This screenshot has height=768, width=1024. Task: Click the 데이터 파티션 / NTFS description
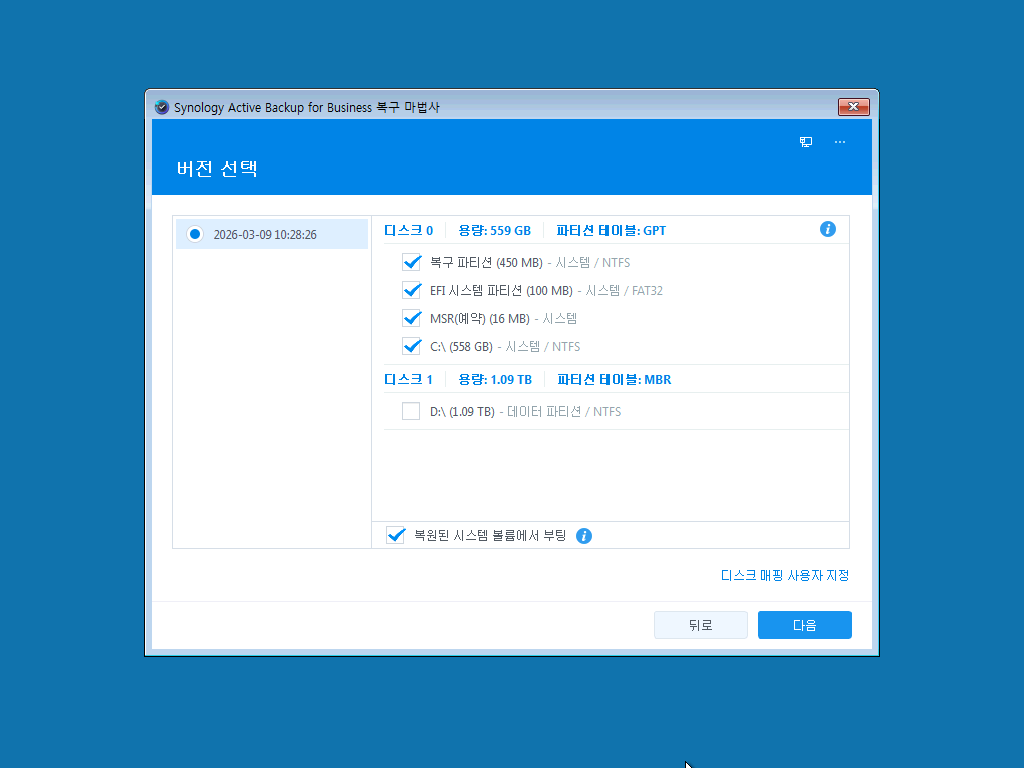(x=564, y=411)
